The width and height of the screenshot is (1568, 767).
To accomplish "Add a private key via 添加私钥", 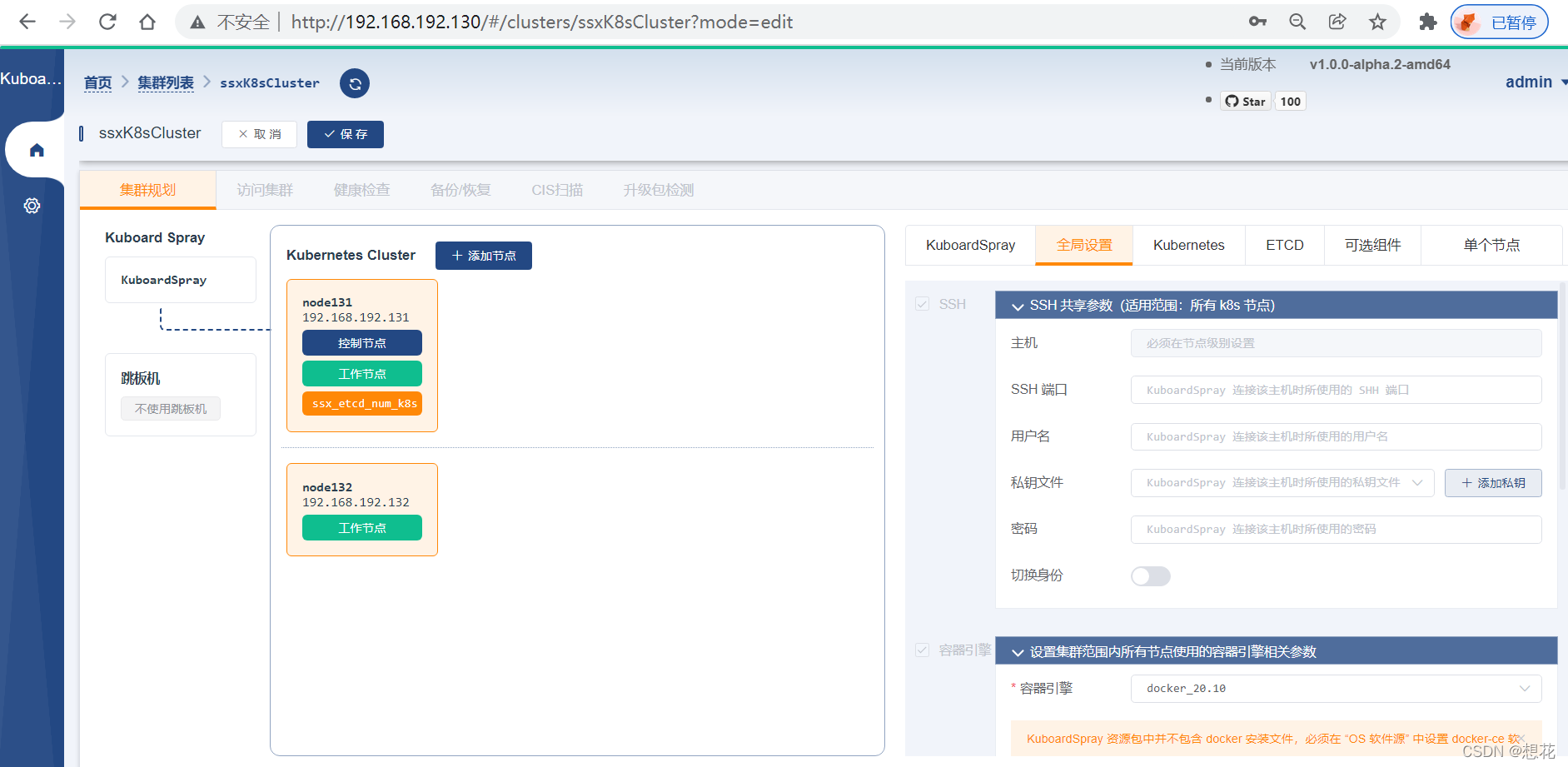I will click(1493, 483).
